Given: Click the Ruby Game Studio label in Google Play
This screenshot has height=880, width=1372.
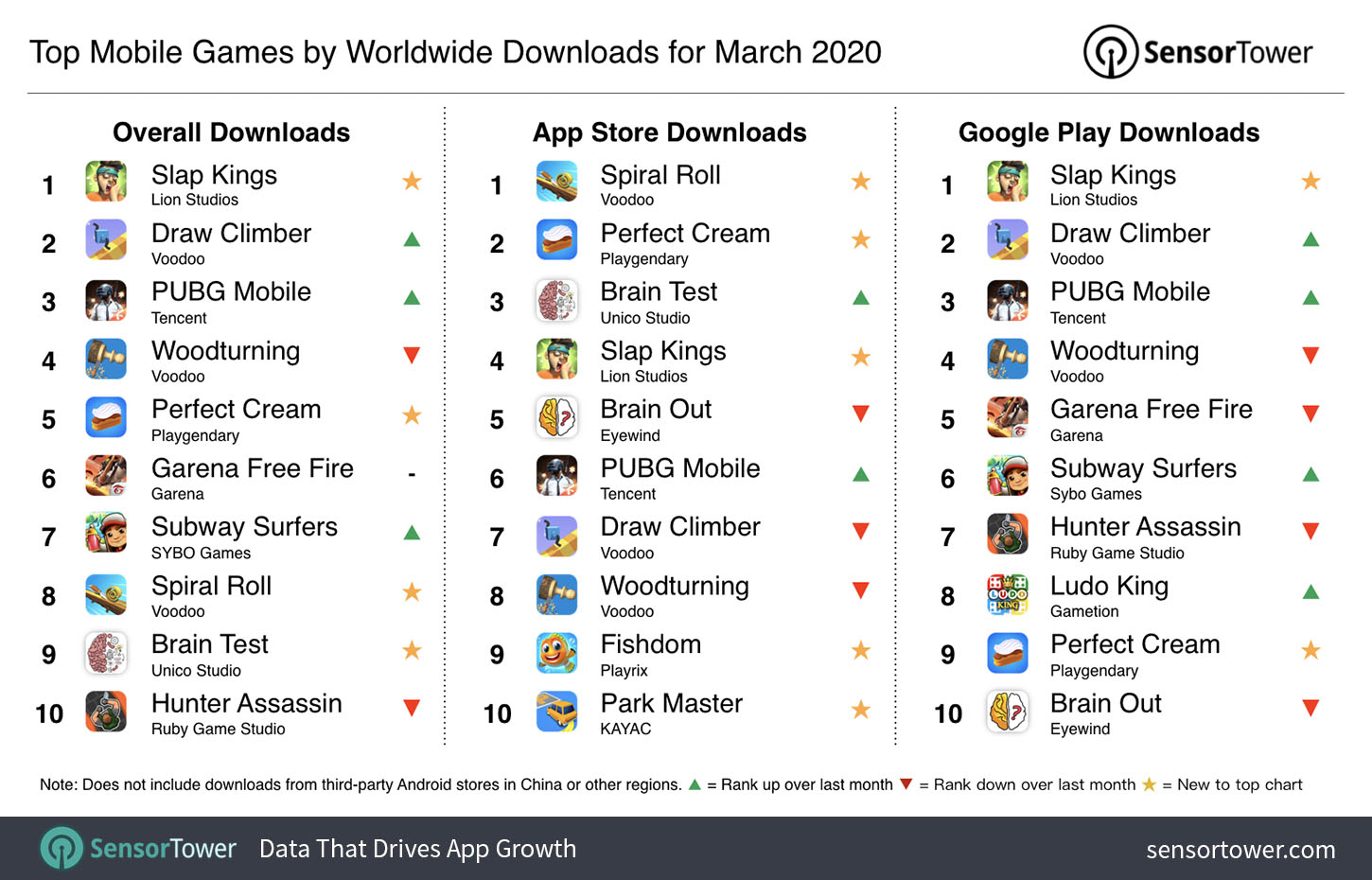Looking at the screenshot, I should 1117,553.
